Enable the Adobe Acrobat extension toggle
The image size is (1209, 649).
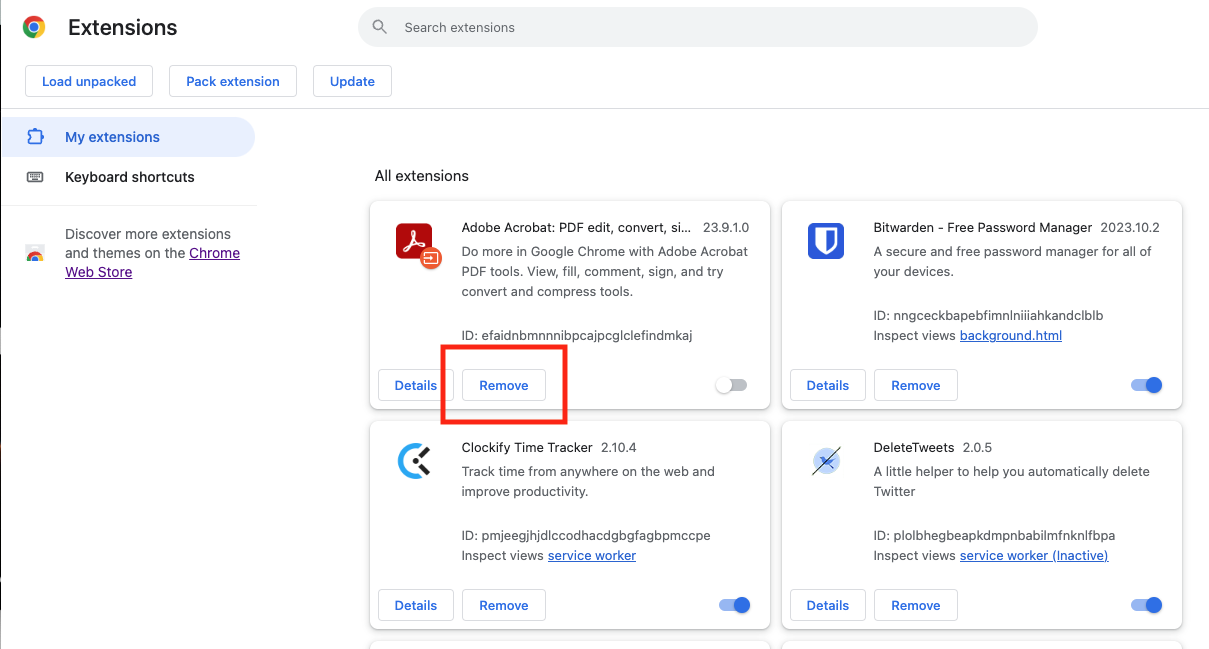(x=732, y=385)
